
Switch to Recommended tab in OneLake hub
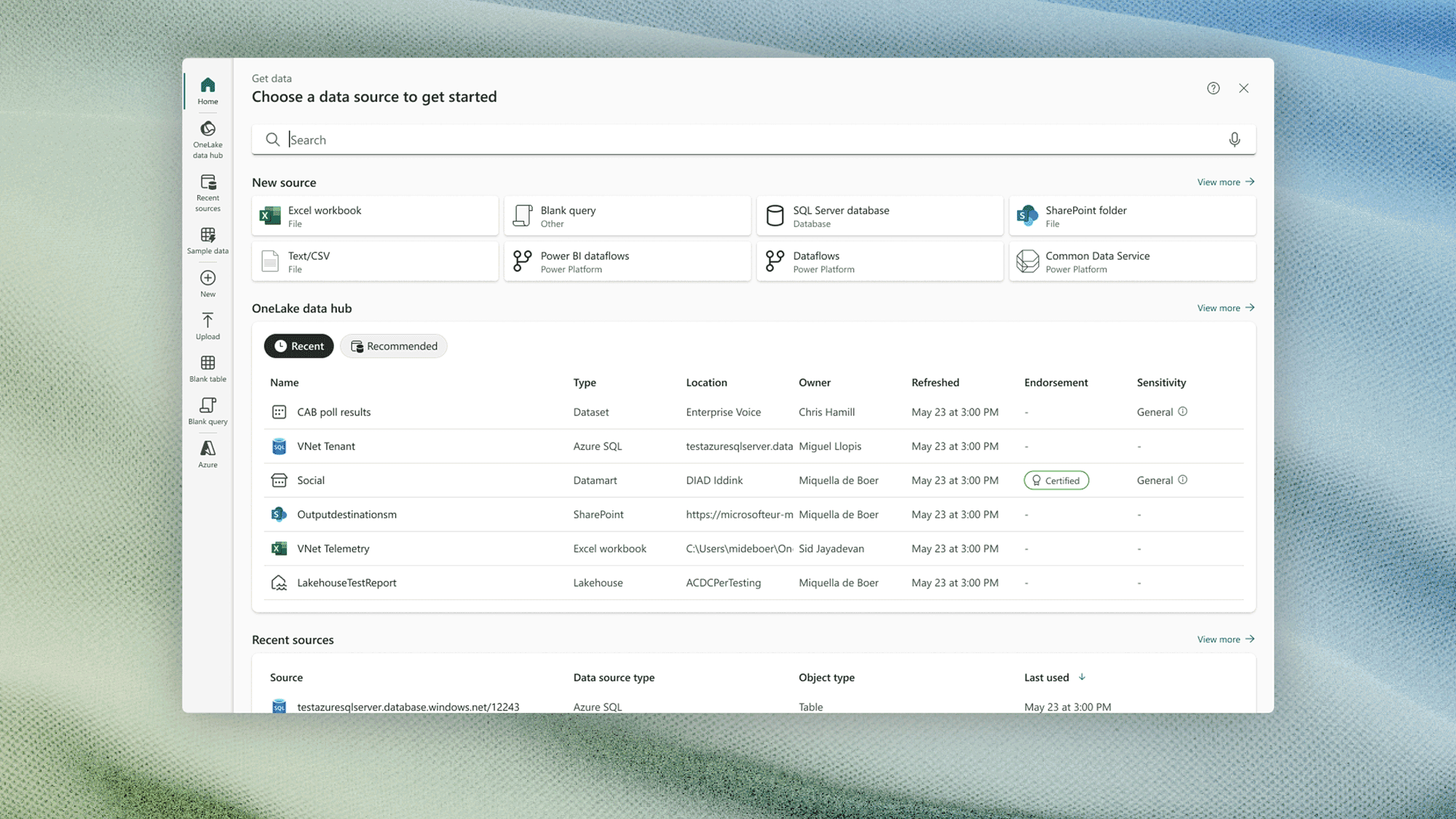(x=394, y=346)
